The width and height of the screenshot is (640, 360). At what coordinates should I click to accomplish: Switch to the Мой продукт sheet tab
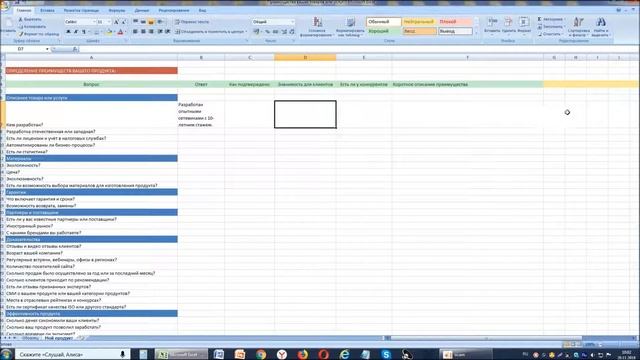[59, 338]
